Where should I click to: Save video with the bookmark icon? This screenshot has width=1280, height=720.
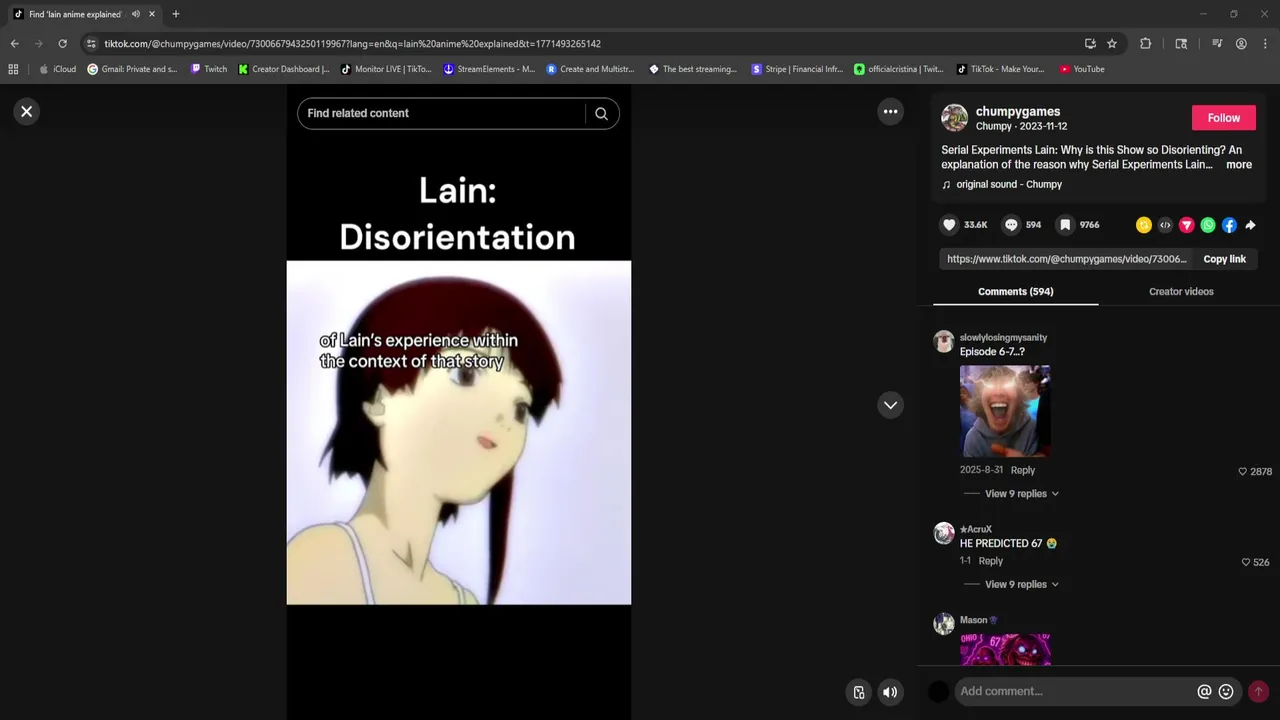tap(1065, 225)
